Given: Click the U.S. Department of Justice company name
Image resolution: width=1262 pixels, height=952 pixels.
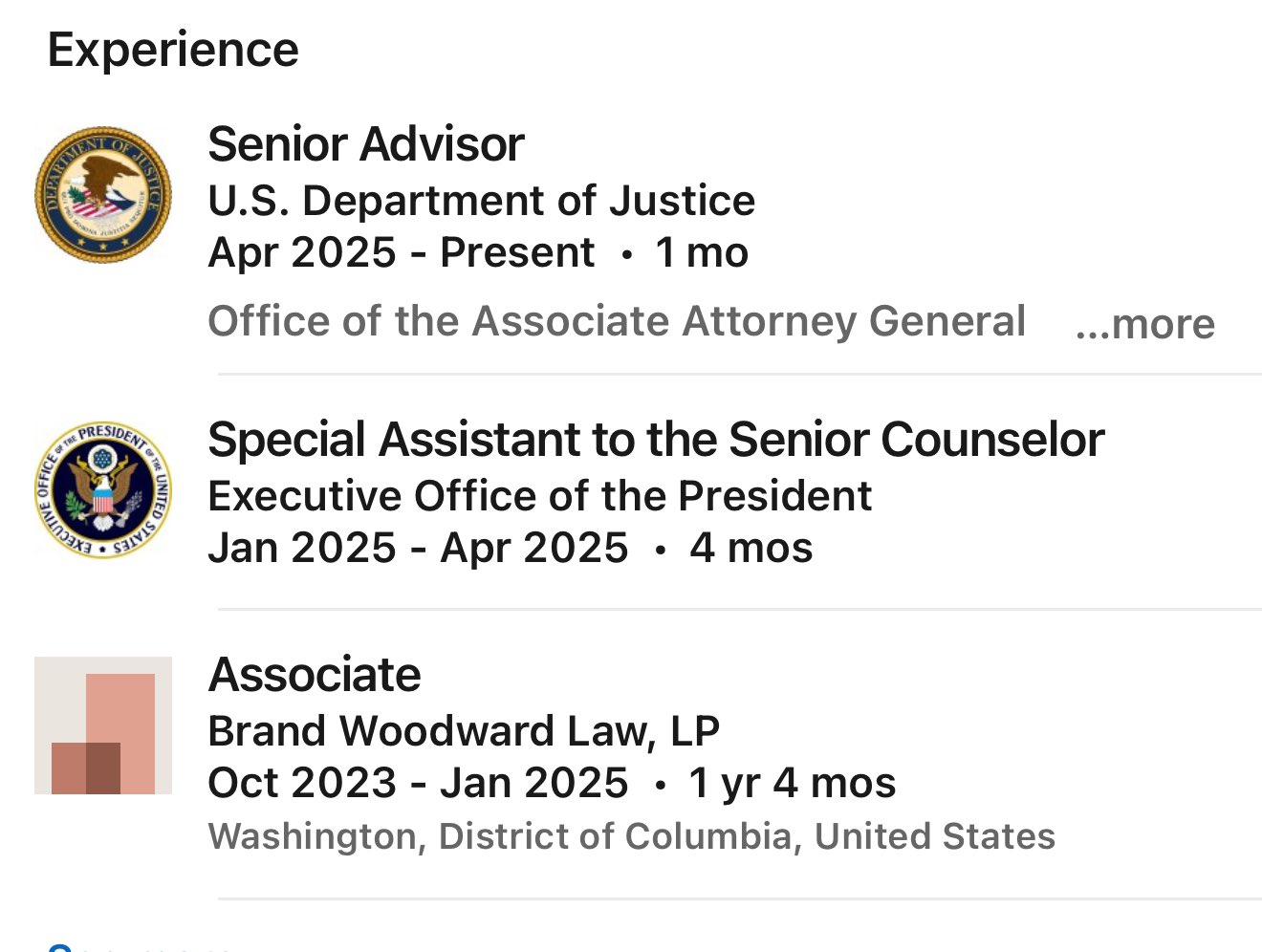Looking at the screenshot, I should pyautogui.click(x=481, y=201).
